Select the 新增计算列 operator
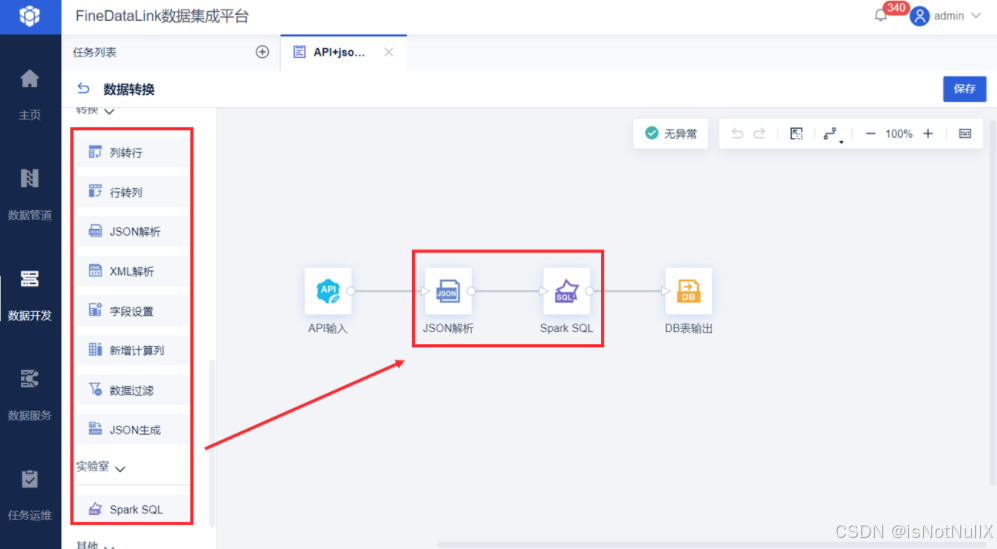 [x=133, y=351]
